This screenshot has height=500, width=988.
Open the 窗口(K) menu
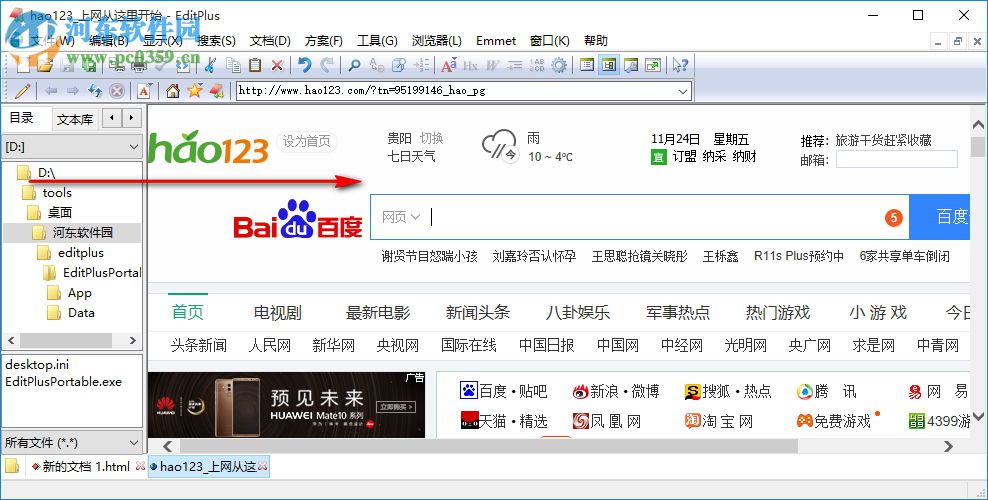[549, 41]
